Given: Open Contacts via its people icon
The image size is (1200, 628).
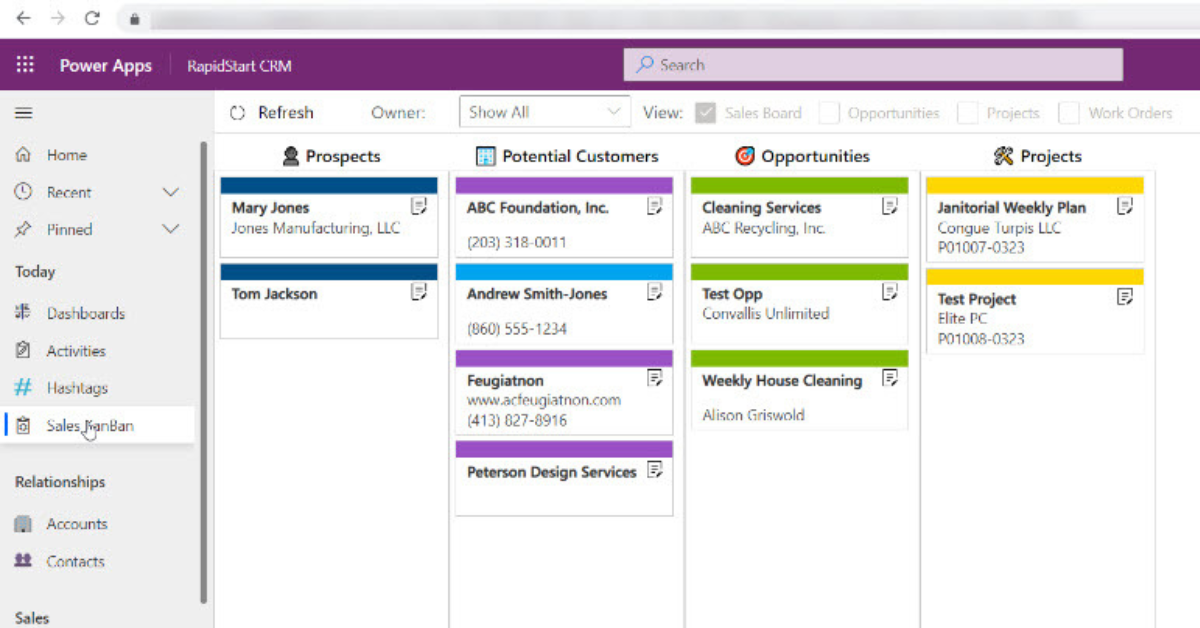Looking at the screenshot, I should [22, 561].
